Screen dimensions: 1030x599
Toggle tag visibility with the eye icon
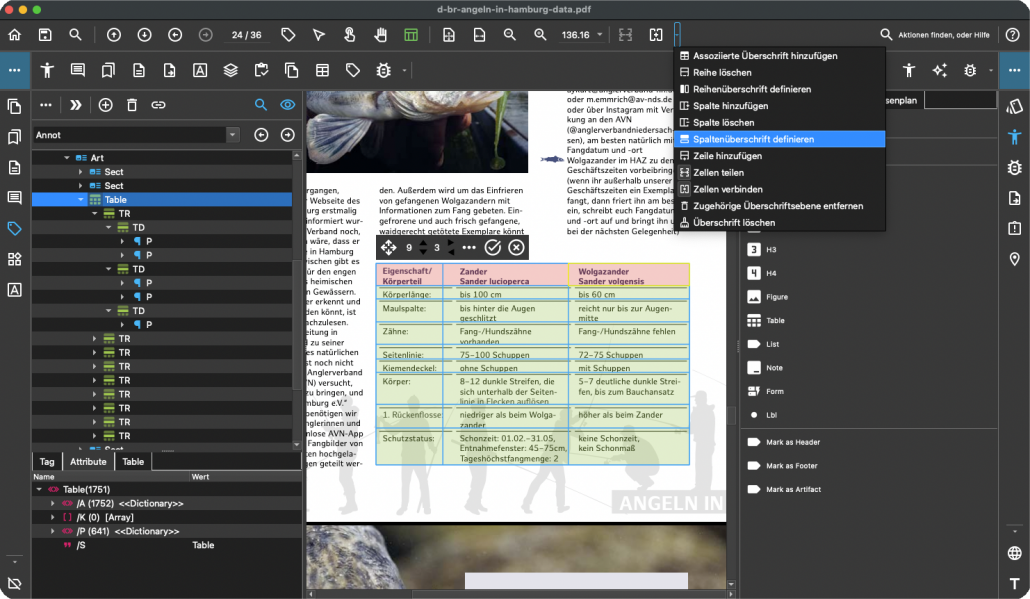point(287,104)
